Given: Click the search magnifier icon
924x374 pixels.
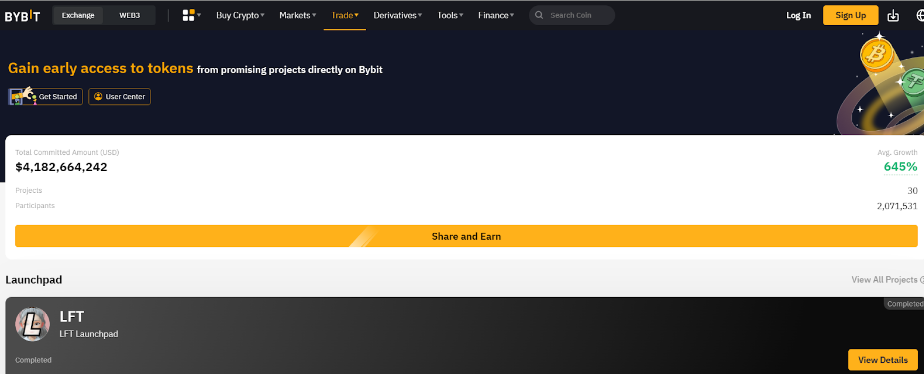Looking at the screenshot, I should coord(539,15).
